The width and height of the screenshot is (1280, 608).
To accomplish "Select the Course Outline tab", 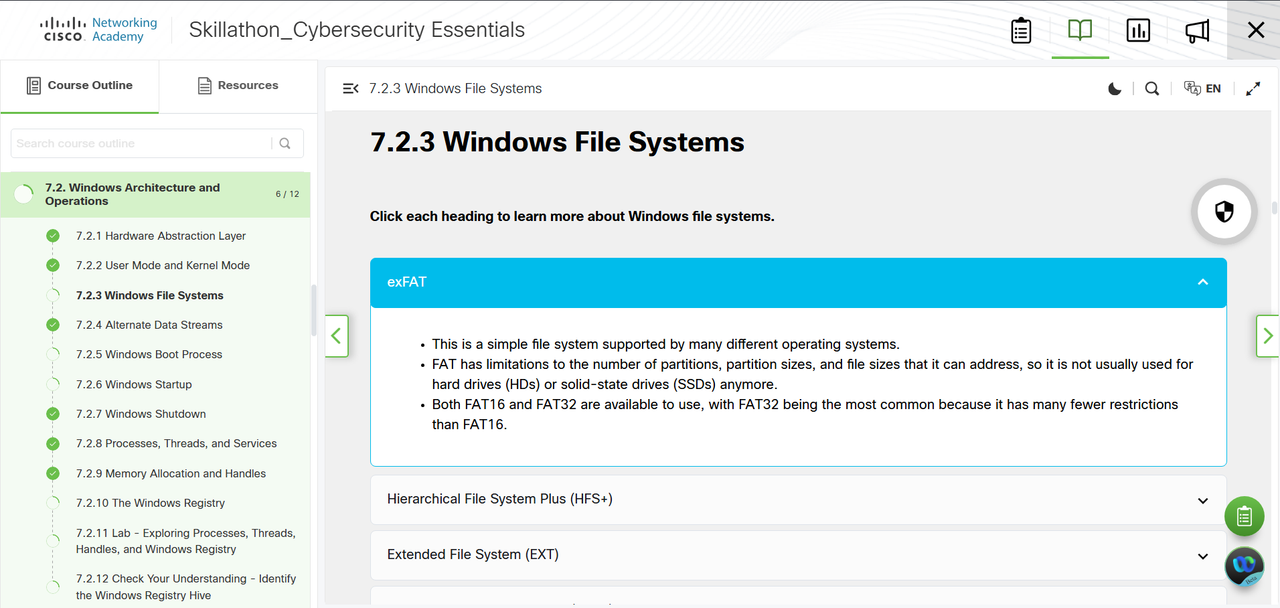I will [x=80, y=86].
